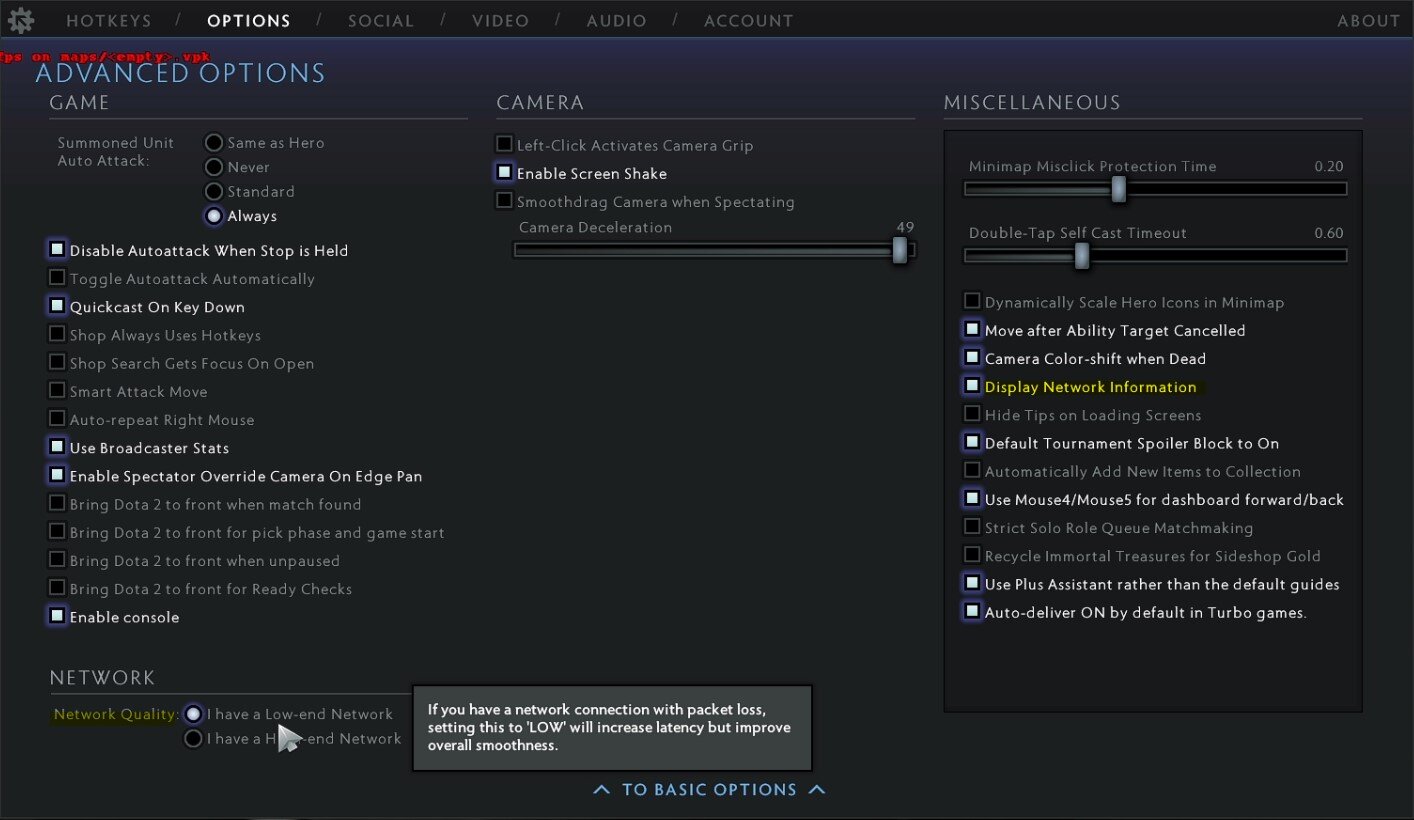
Task: Toggle Enable Screen Shake checkbox
Action: point(505,173)
